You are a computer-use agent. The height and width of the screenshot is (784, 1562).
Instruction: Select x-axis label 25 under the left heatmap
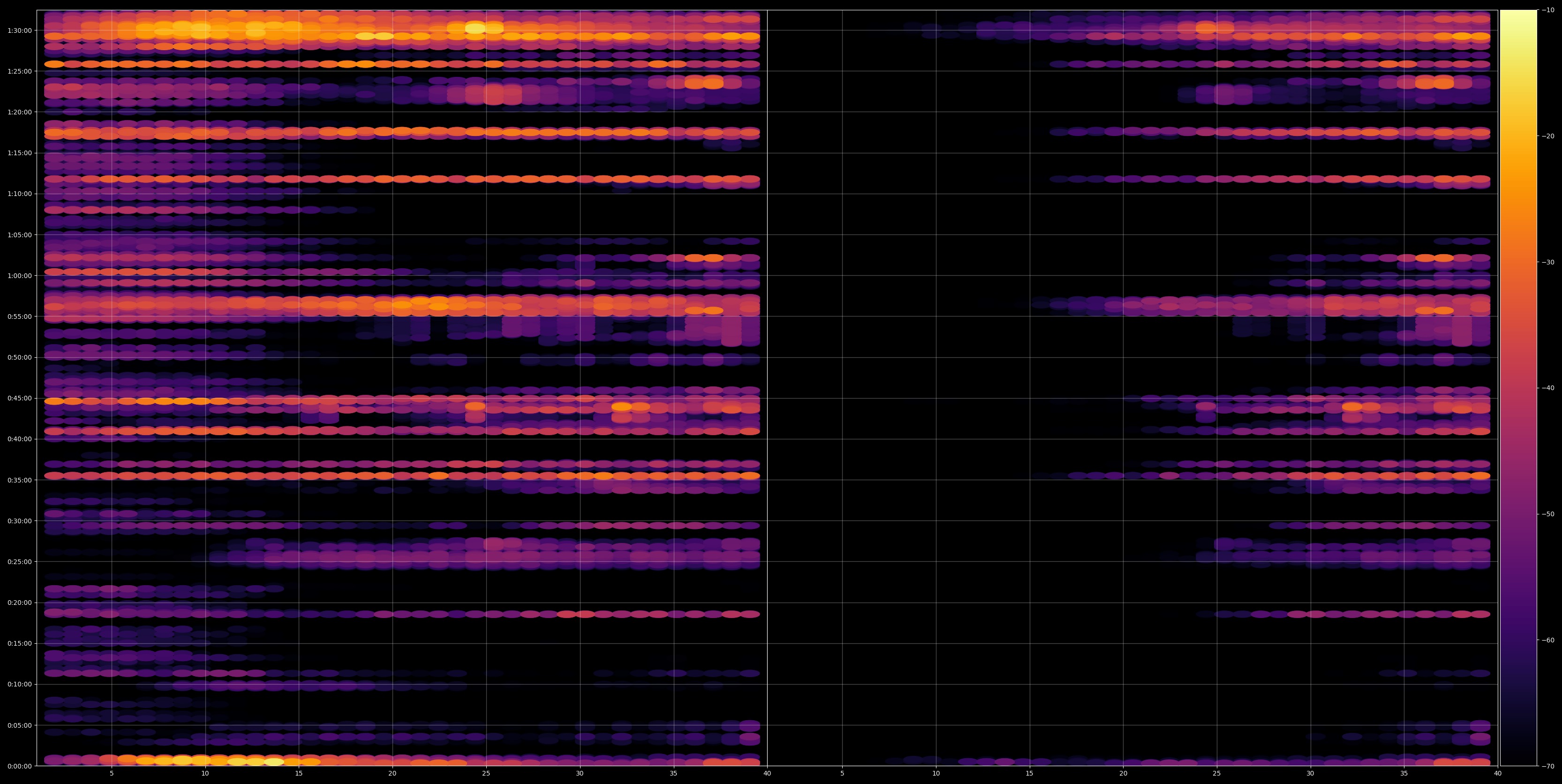point(486,774)
